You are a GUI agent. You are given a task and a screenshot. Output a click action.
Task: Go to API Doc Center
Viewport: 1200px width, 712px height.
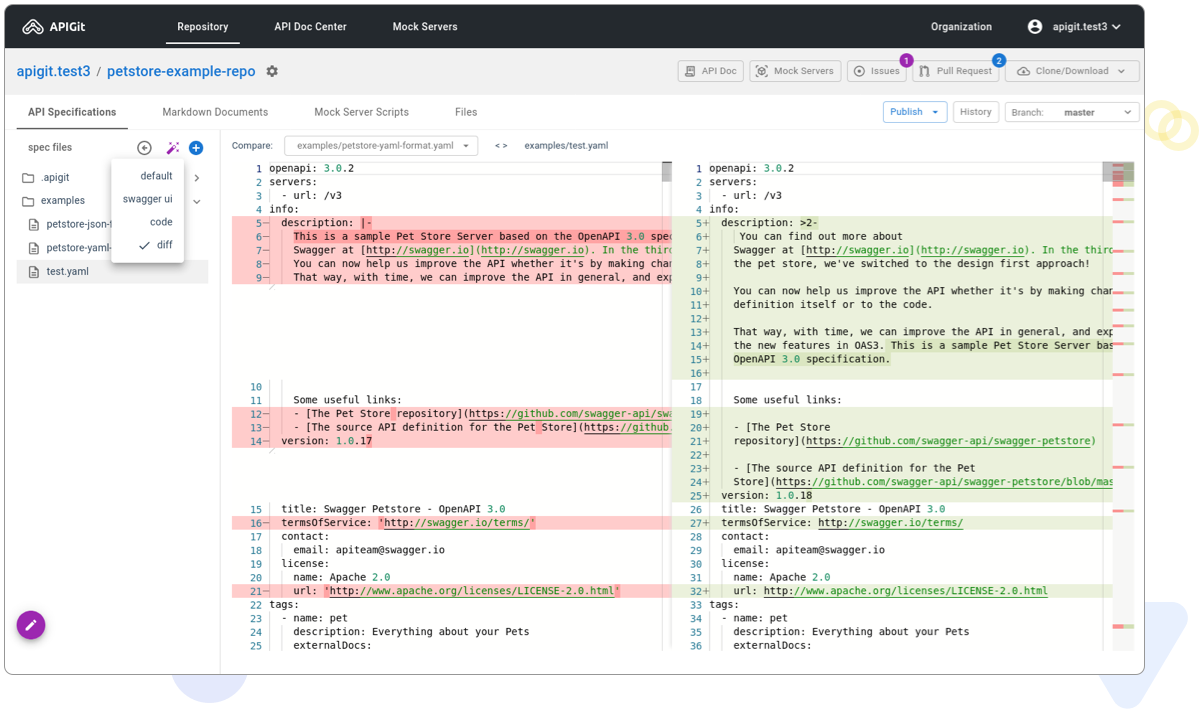pyautogui.click(x=310, y=27)
